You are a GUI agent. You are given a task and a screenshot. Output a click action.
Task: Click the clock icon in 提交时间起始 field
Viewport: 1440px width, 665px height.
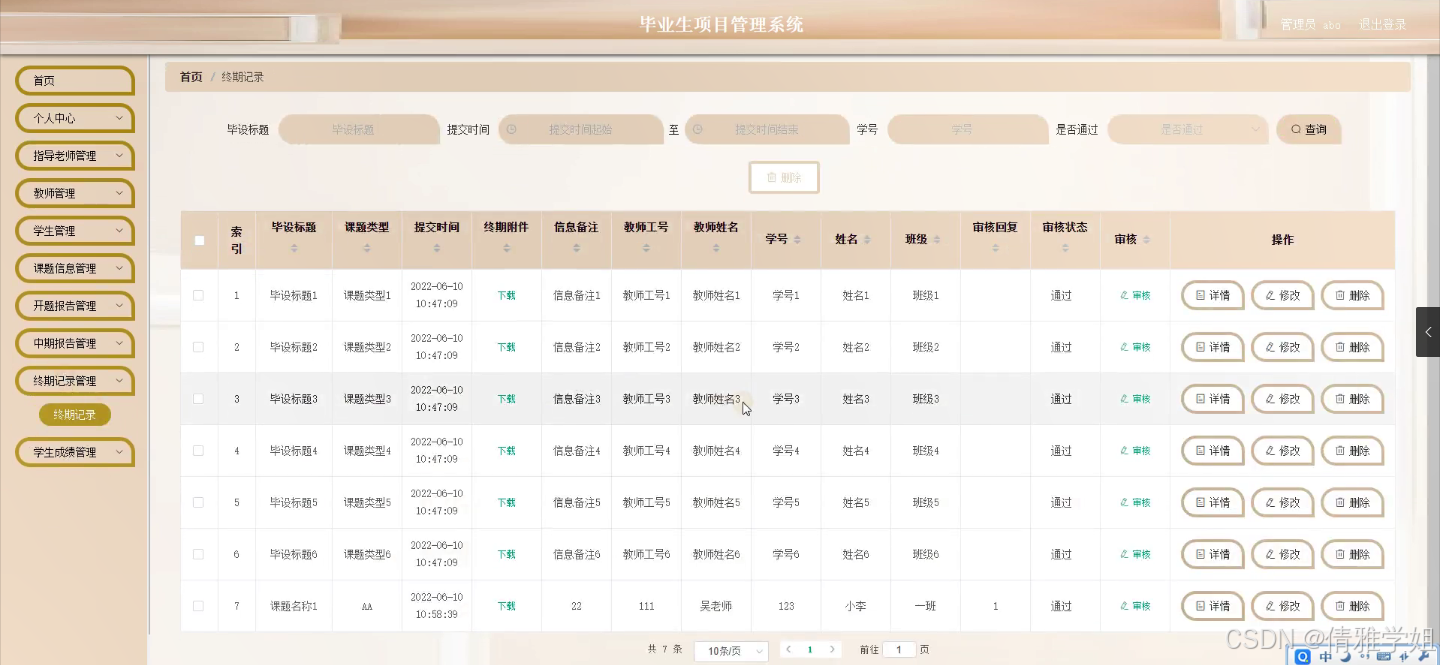[511, 128]
